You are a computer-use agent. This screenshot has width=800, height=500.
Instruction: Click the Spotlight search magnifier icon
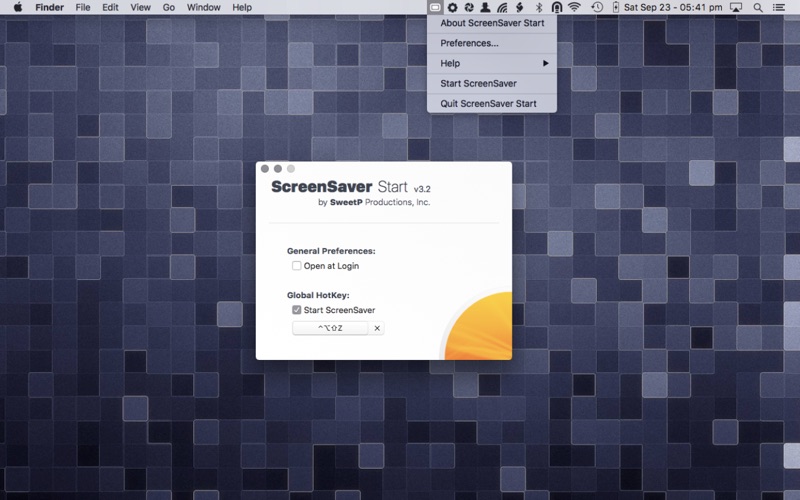757,7
